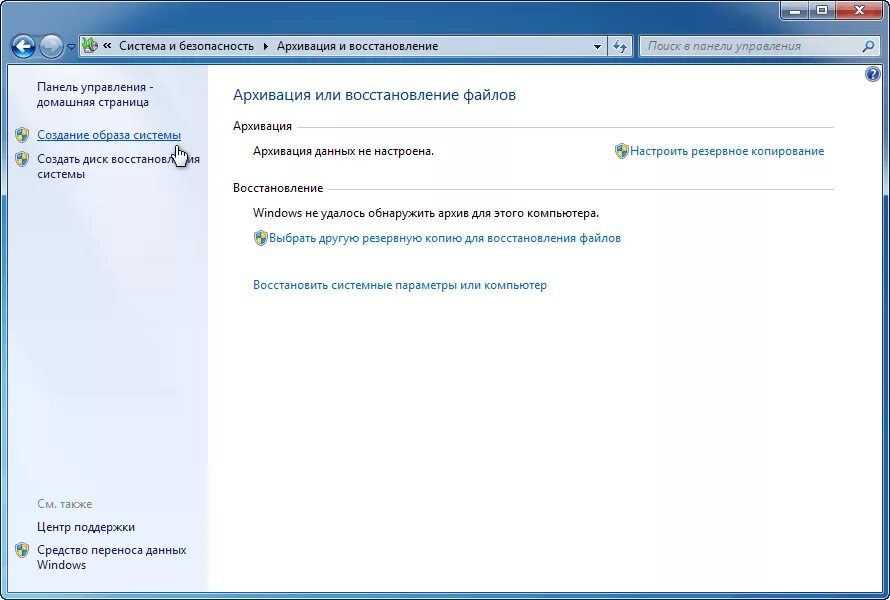Click shield icon beside "Настроить резервное копирование"
Screen dimensions: 890x600
coord(622,151)
